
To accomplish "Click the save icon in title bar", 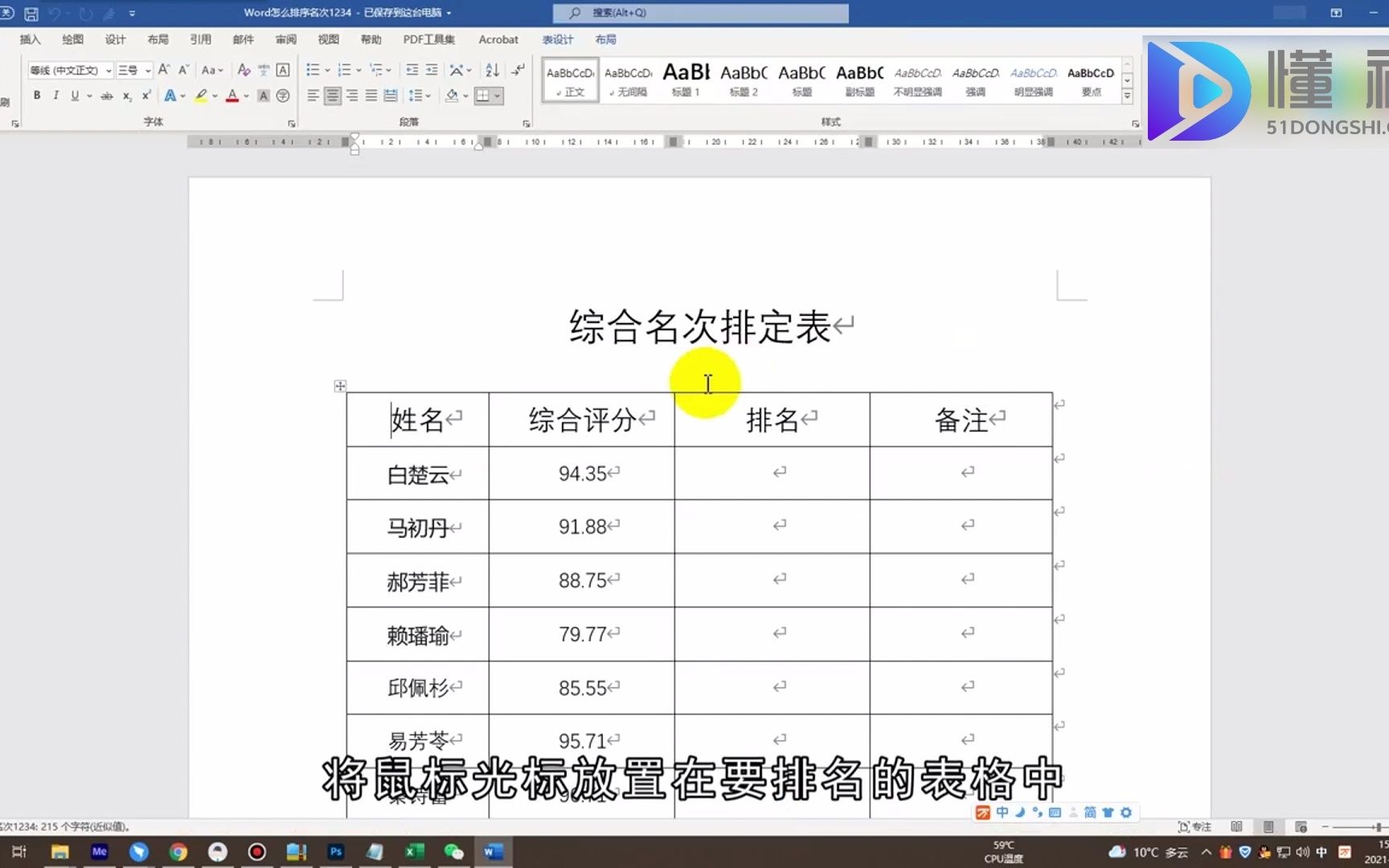I will (31, 13).
